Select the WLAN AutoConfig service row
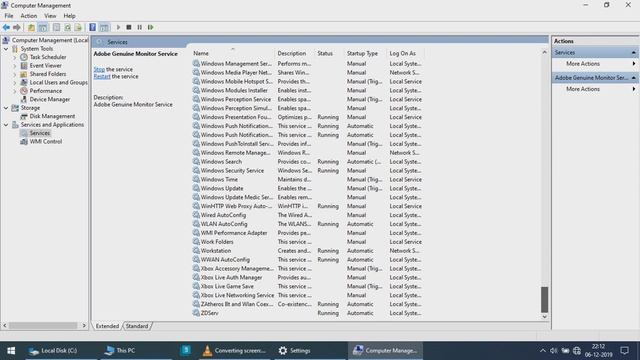The width and height of the screenshot is (640, 360). pos(307,224)
